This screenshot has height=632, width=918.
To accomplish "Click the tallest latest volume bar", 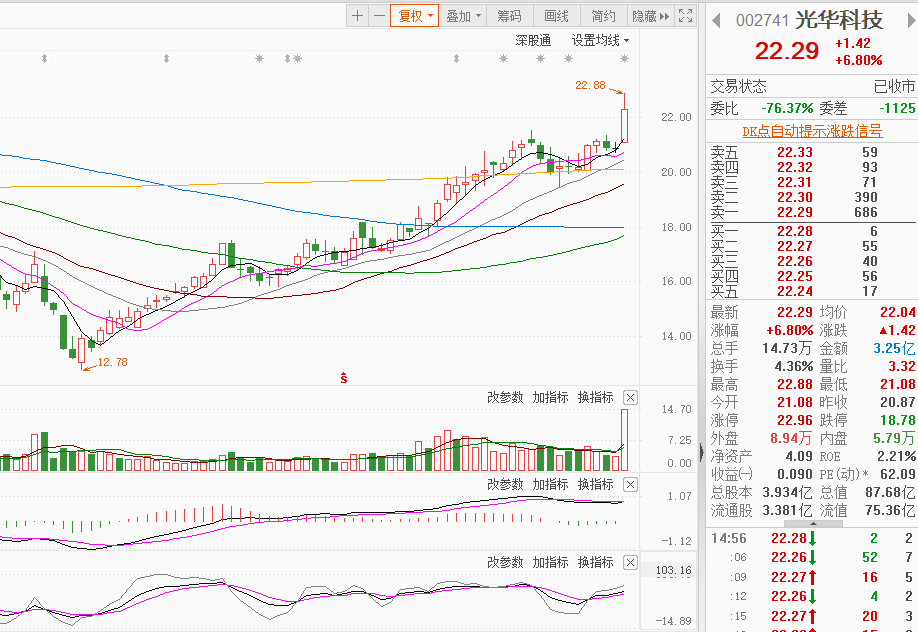I will tap(625, 440).
